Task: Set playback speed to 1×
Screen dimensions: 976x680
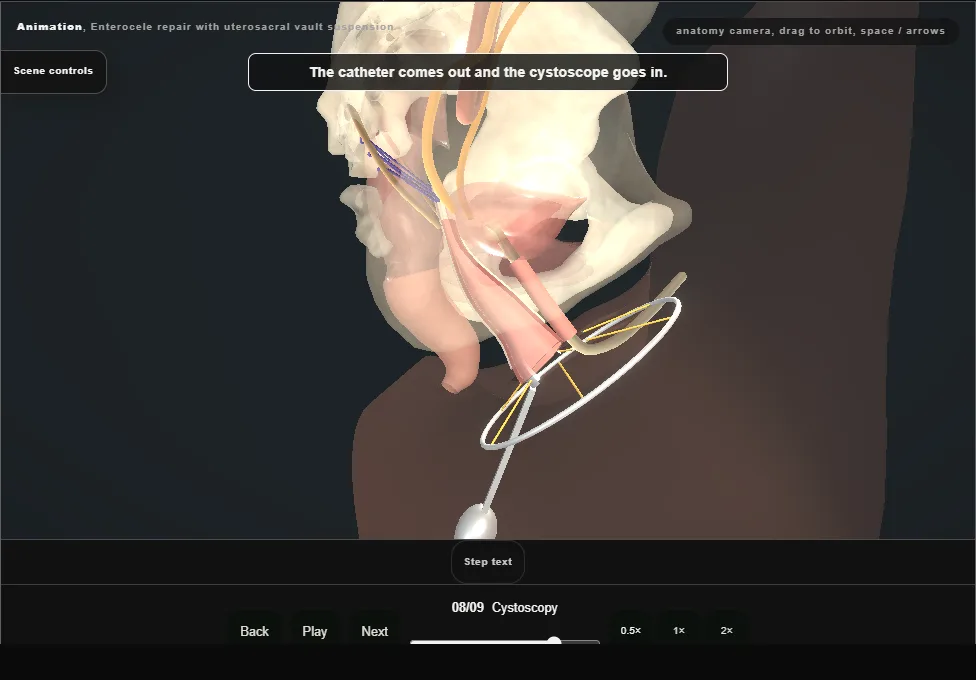Action: pos(679,630)
